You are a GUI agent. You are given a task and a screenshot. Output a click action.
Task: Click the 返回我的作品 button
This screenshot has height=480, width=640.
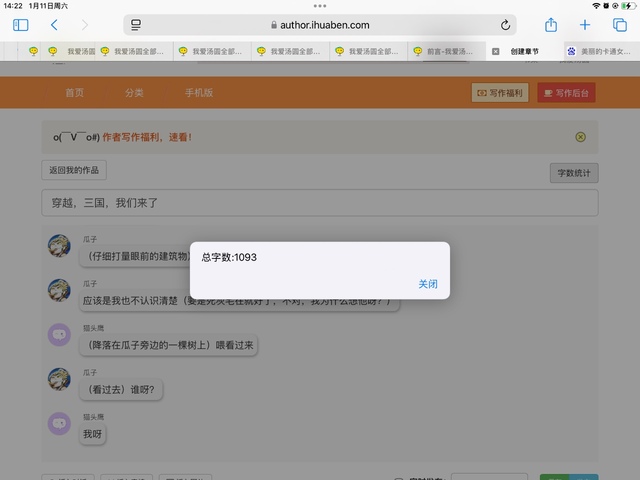click(74, 170)
